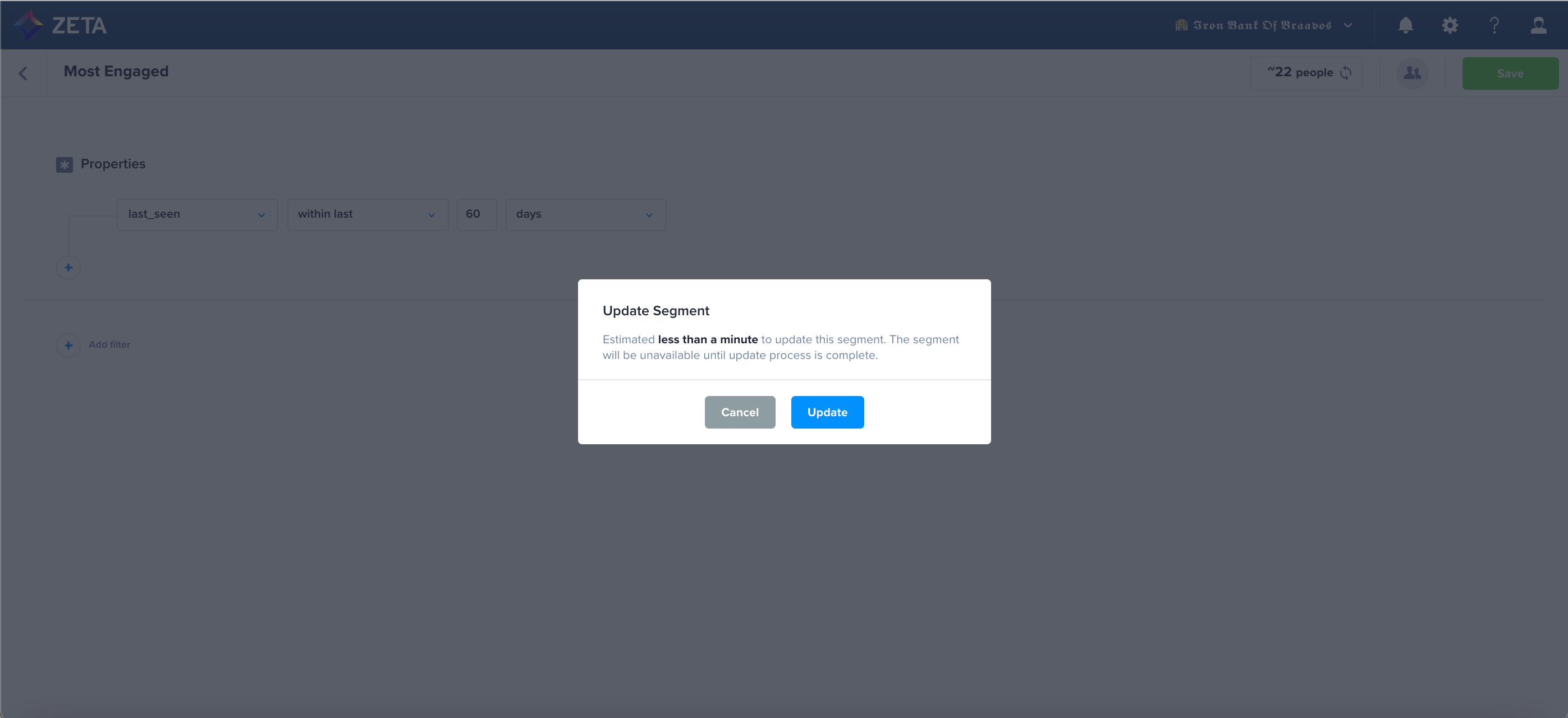Click the Add filter plus icon
This screenshot has width=1568, height=718.
pyautogui.click(x=68, y=345)
